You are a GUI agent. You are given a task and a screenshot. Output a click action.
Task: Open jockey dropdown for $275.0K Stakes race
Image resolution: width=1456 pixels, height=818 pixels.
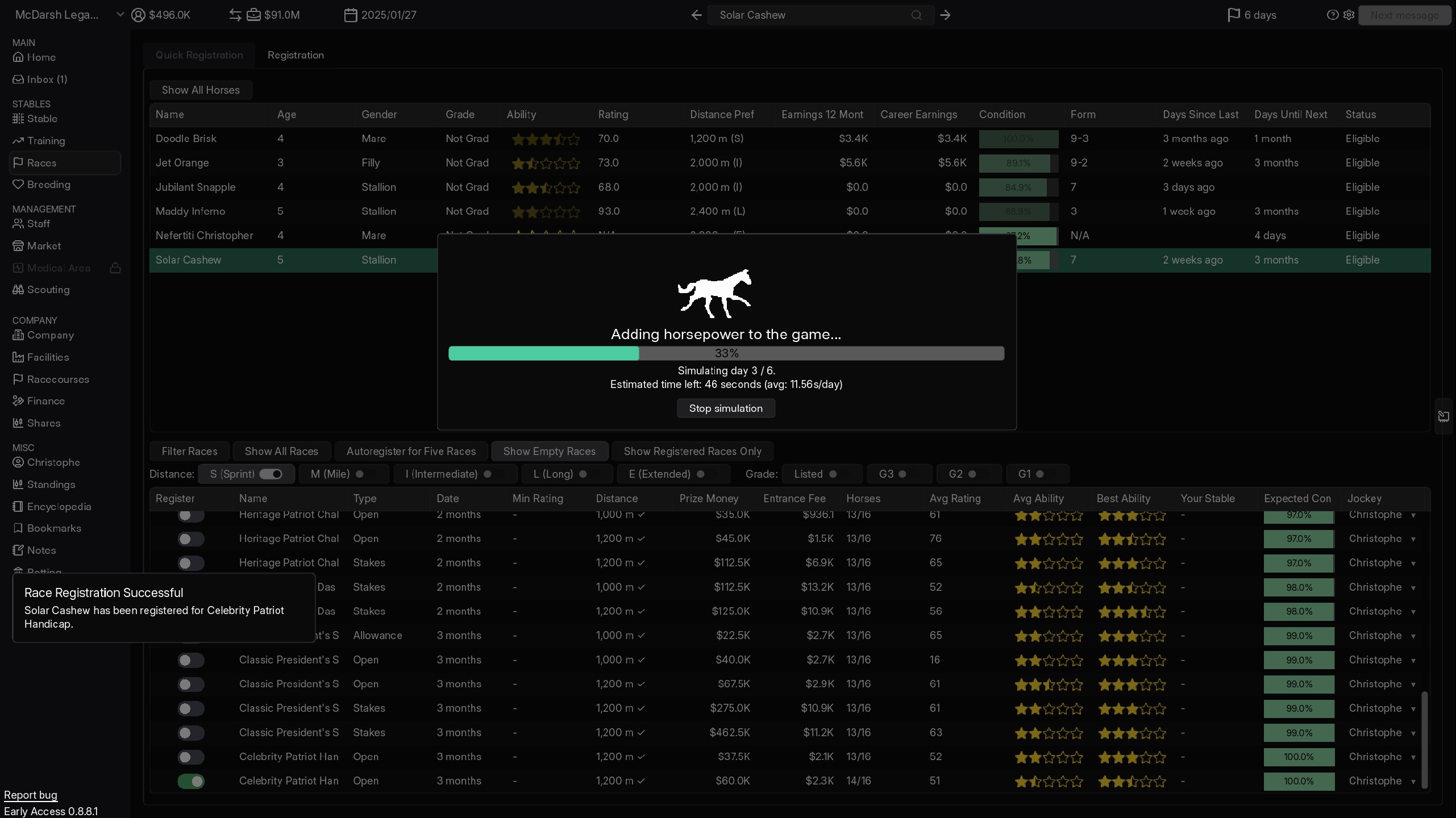tap(1413, 709)
